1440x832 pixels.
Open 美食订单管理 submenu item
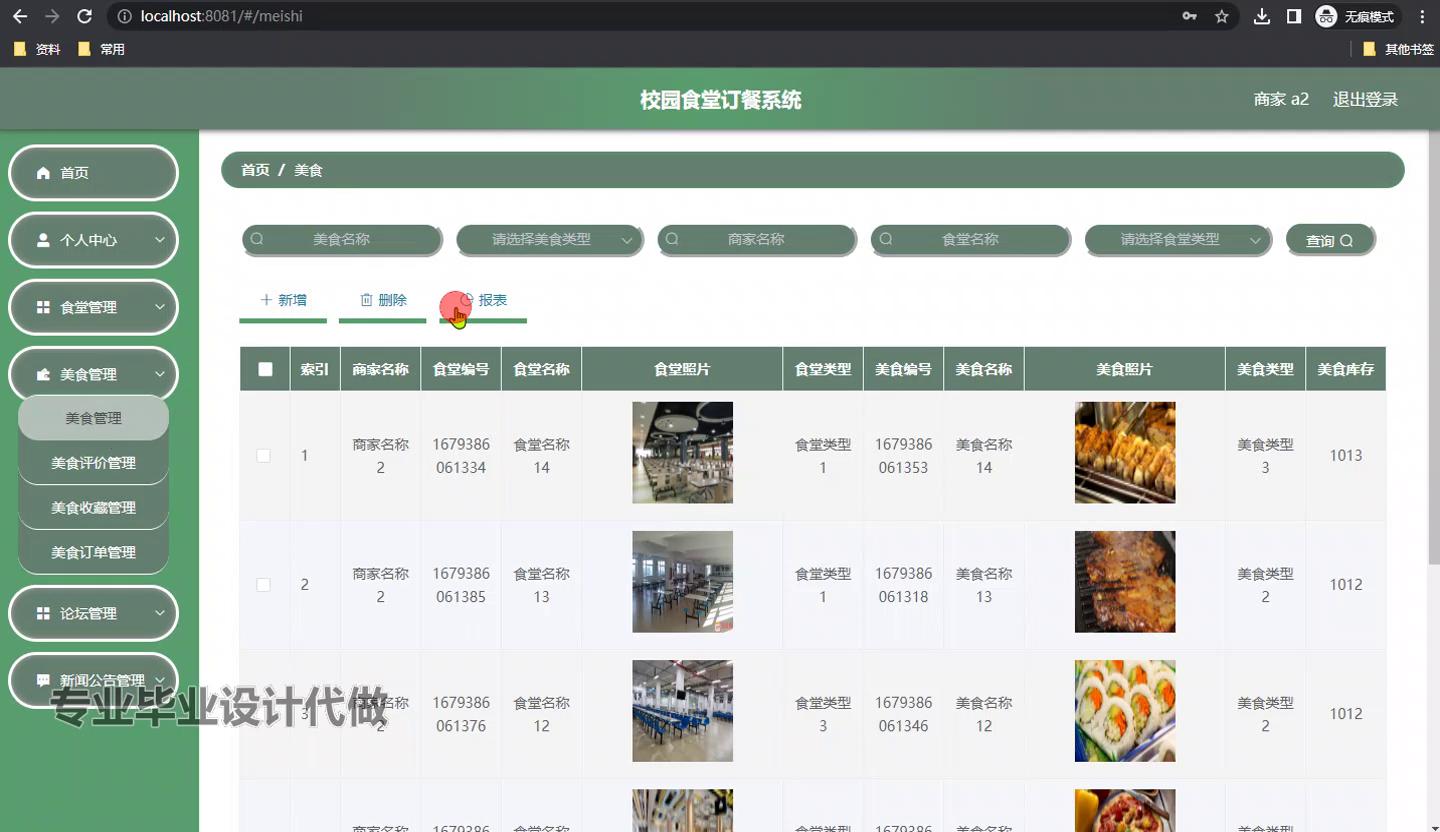93,552
